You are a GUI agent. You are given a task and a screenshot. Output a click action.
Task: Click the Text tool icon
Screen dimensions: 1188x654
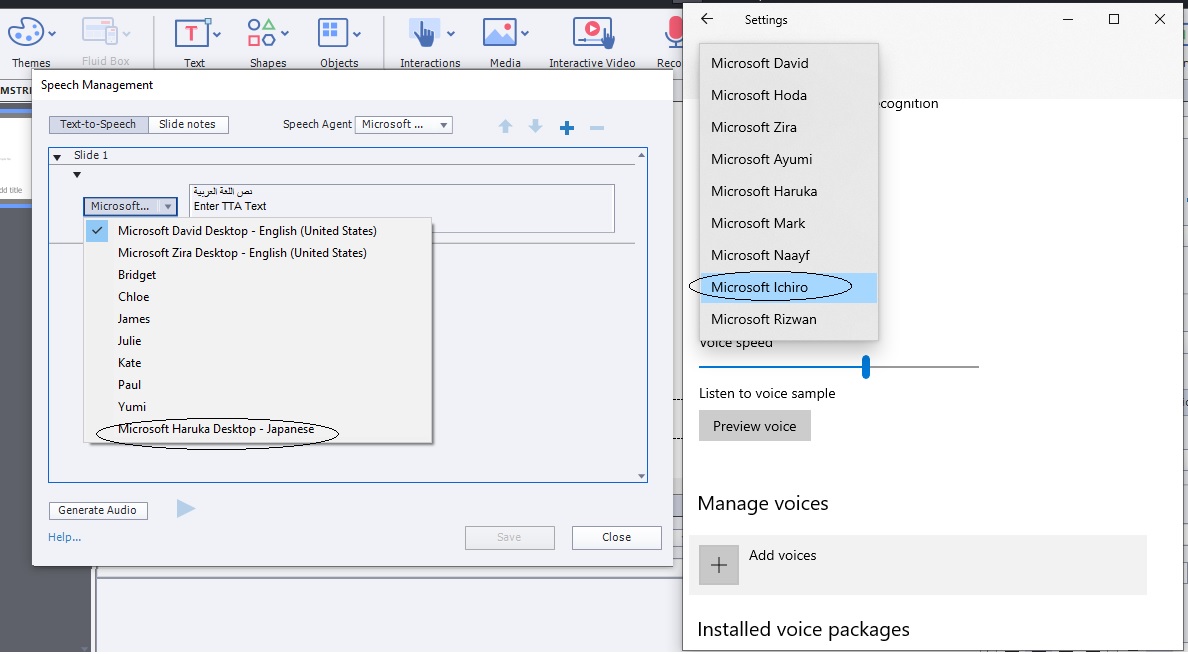pyautogui.click(x=192, y=33)
